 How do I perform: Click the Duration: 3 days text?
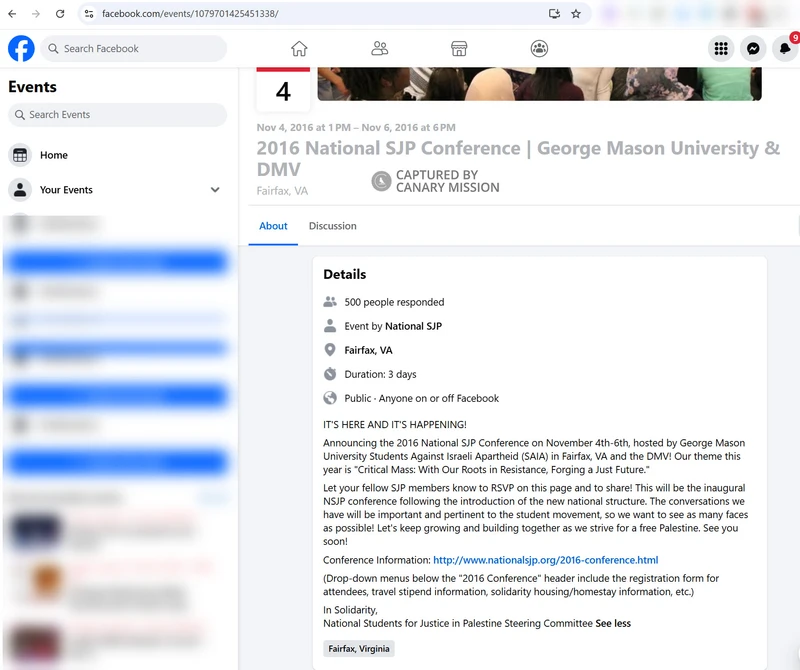pos(380,374)
